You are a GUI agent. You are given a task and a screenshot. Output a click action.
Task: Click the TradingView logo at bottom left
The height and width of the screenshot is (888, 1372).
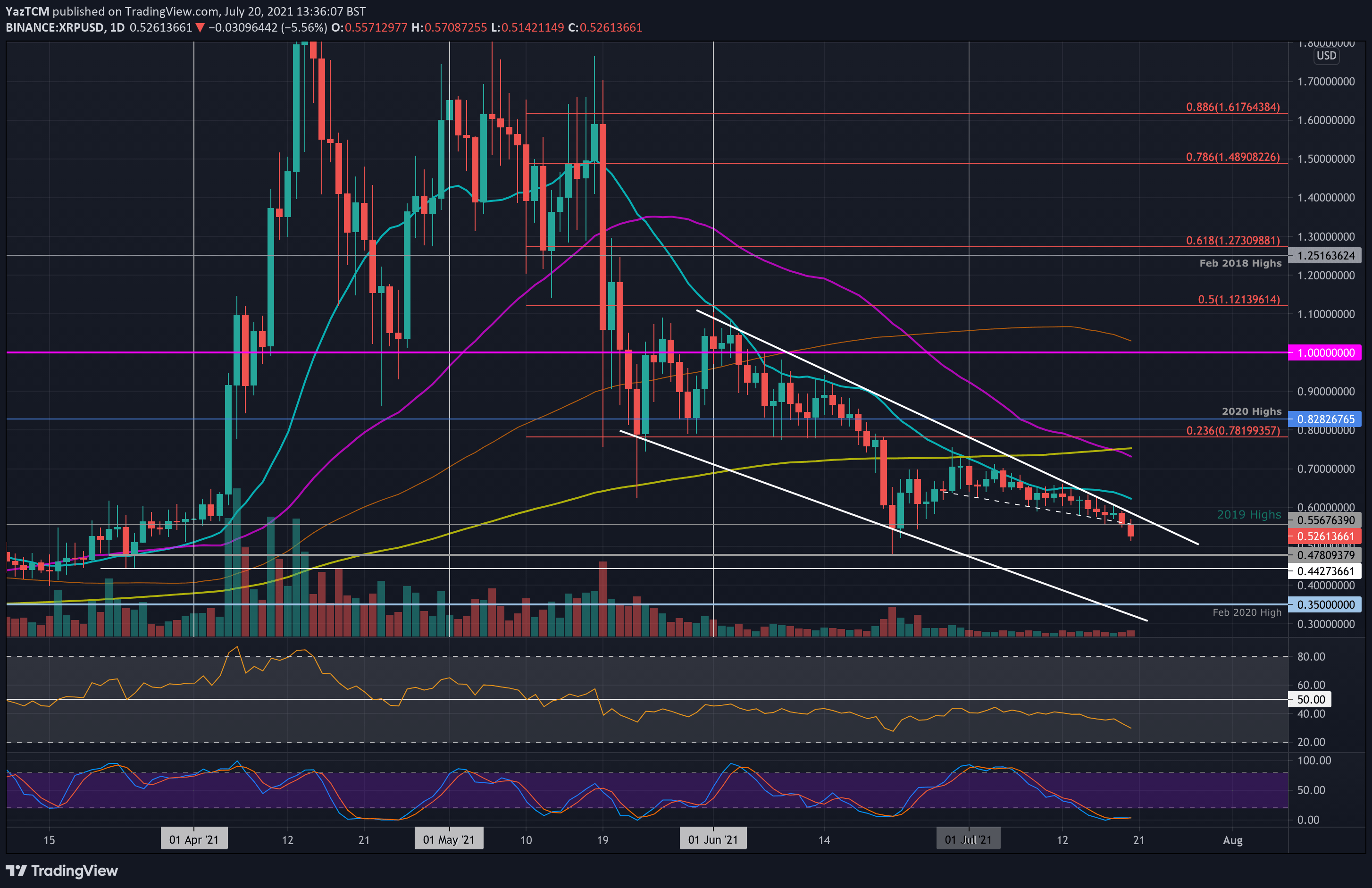pyautogui.click(x=62, y=870)
